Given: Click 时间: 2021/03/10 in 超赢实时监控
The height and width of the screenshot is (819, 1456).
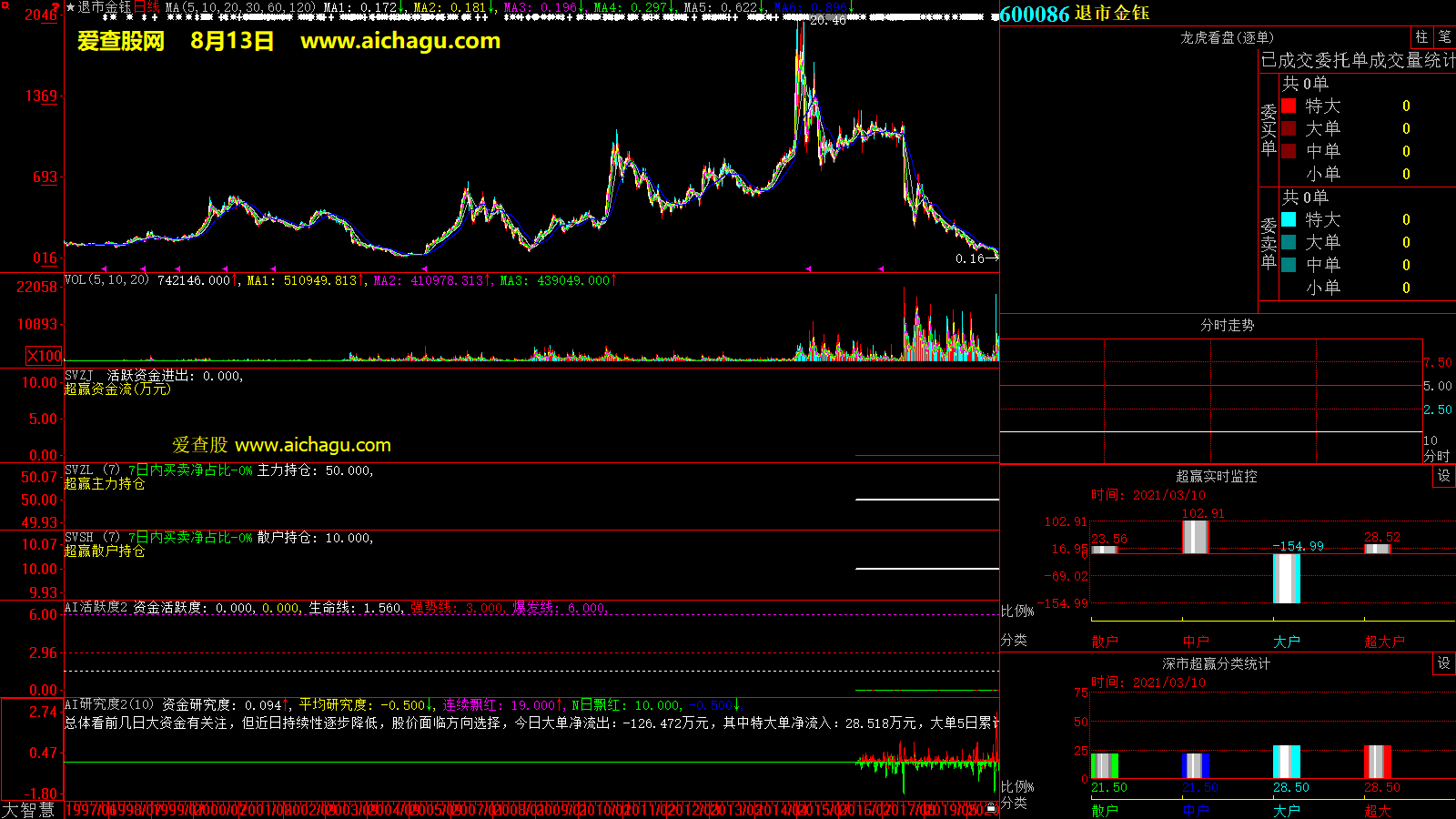Looking at the screenshot, I should click(x=1148, y=495).
